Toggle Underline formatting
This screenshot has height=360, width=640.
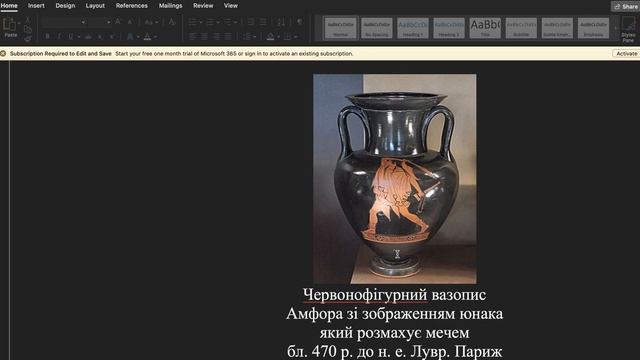tap(71, 37)
